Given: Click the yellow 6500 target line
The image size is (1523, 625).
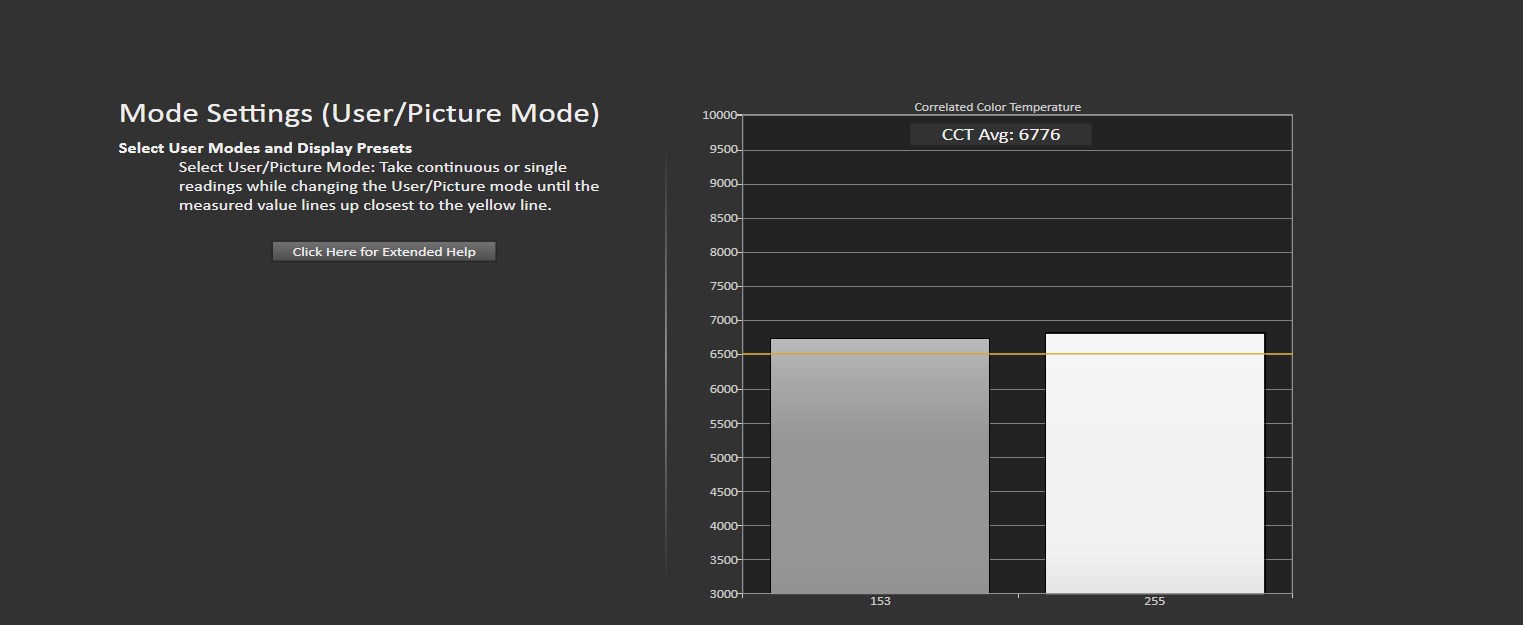Looking at the screenshot, I should click(x=1017, y=354).
